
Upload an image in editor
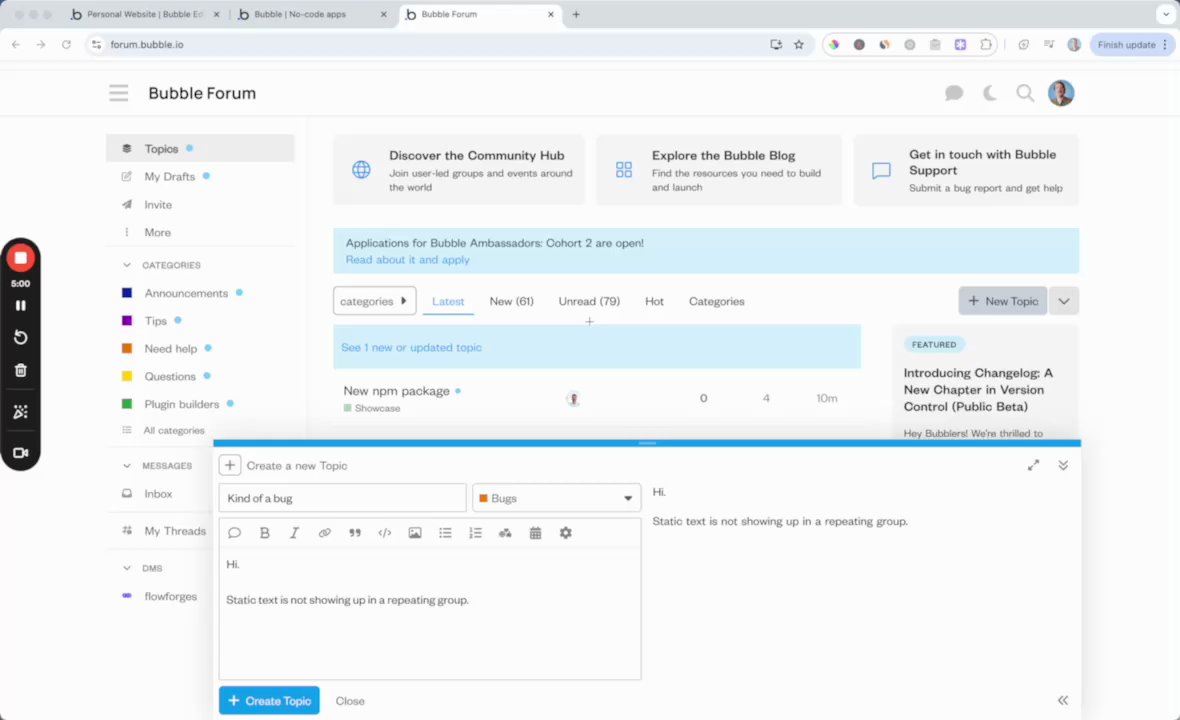tap(415, 533)
